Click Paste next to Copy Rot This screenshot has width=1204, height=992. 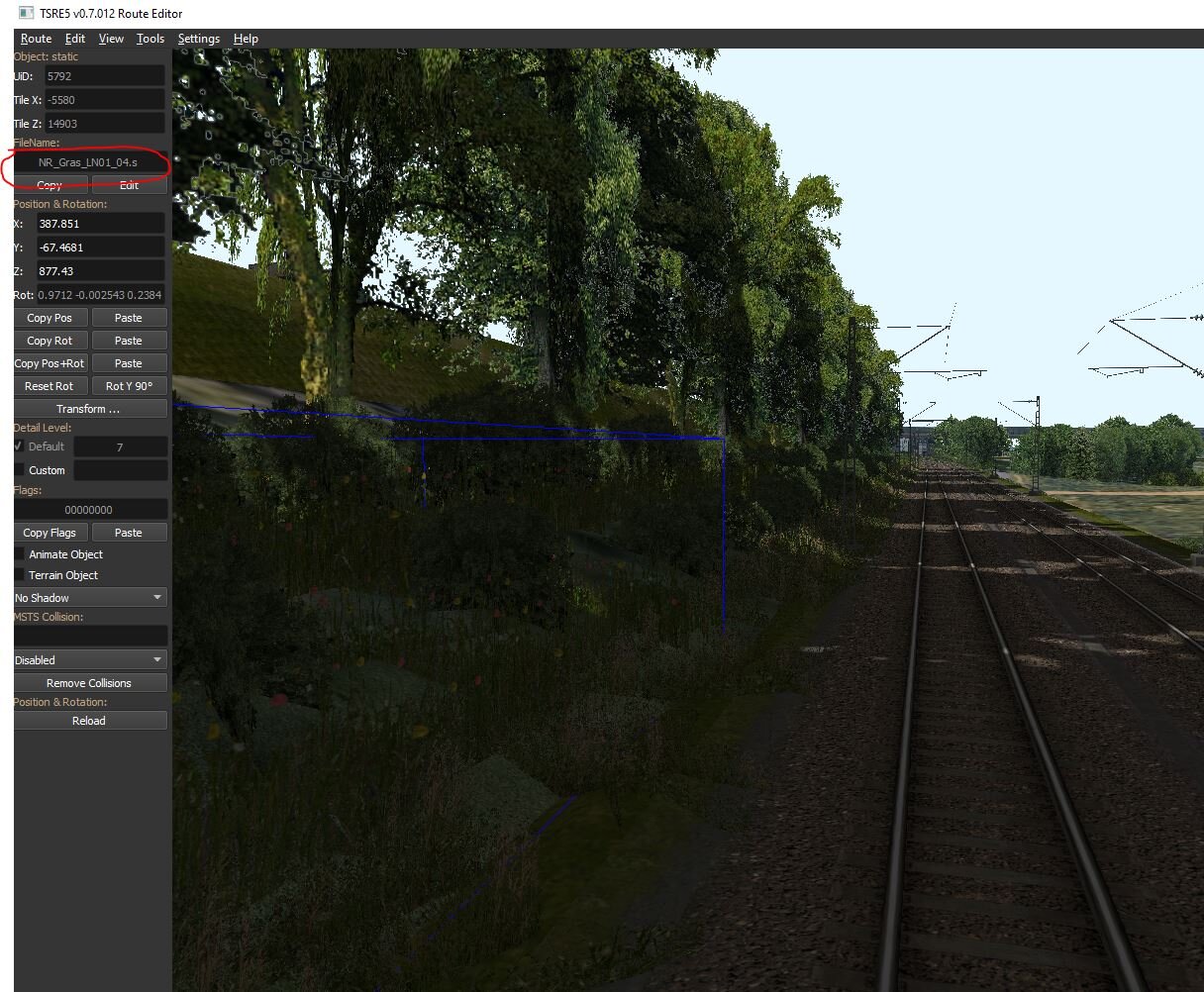click(129, 341)
